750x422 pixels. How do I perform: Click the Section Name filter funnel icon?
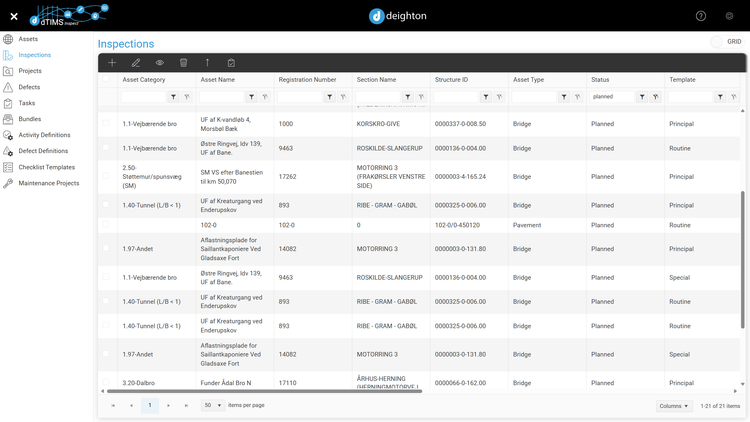tap(408, 97)
